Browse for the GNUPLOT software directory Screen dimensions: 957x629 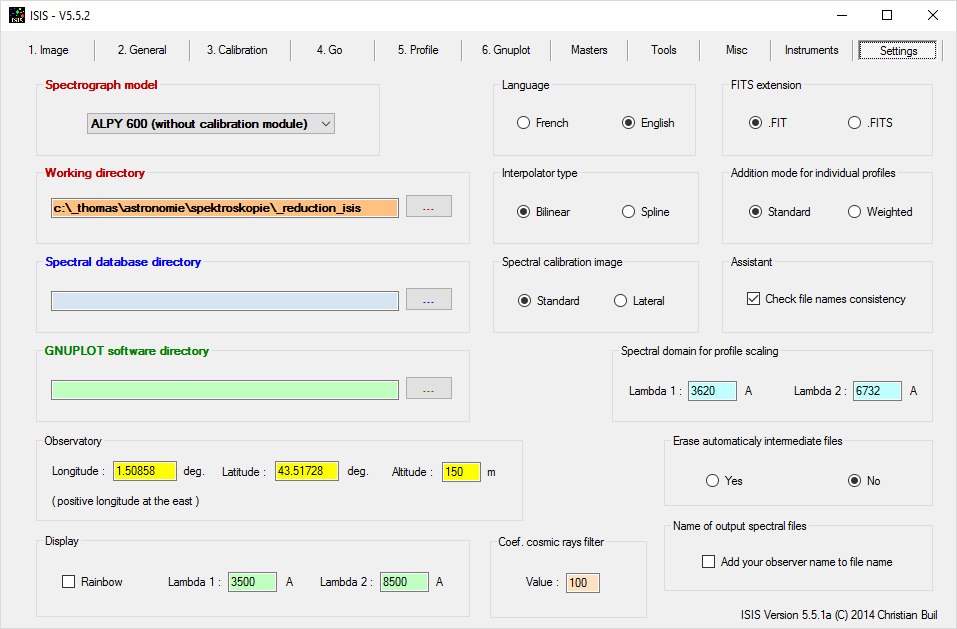click(x=428, y=388)
